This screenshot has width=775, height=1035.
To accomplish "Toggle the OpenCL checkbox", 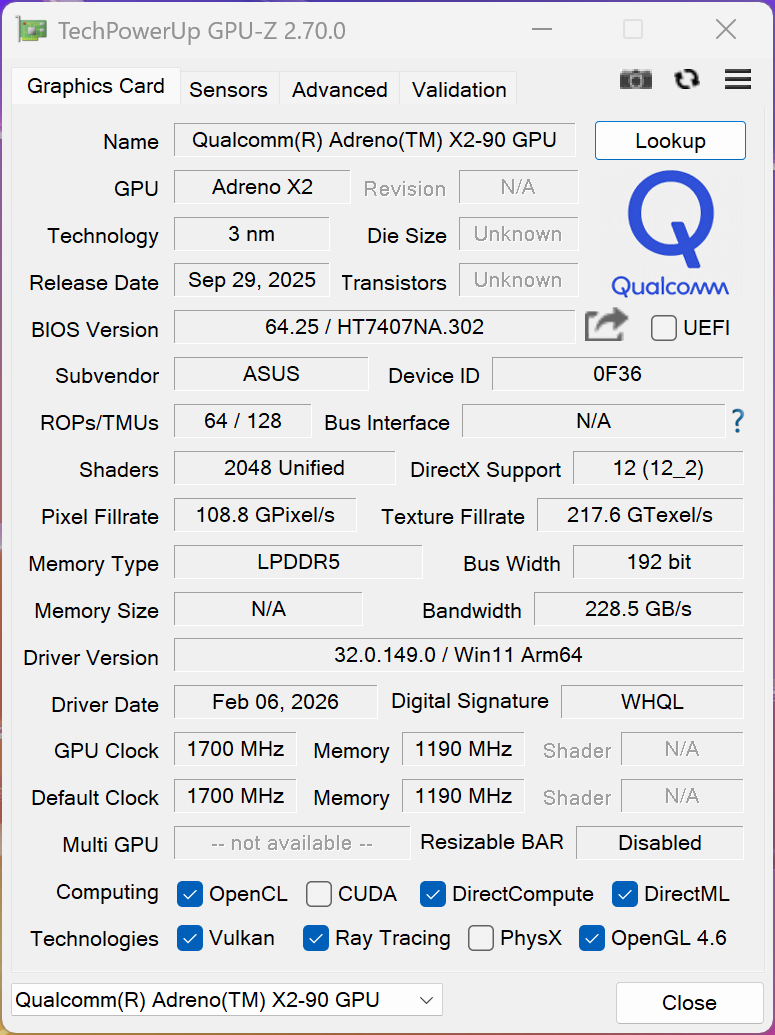I will coord(189,894).
